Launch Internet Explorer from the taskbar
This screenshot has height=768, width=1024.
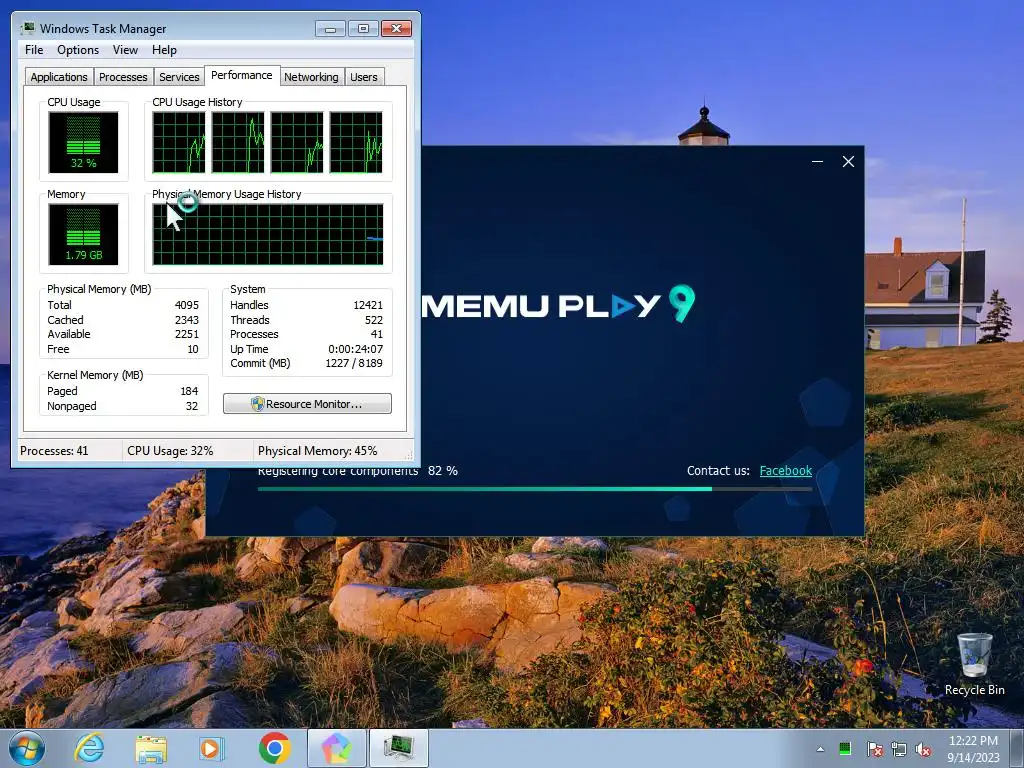[89, 748]
